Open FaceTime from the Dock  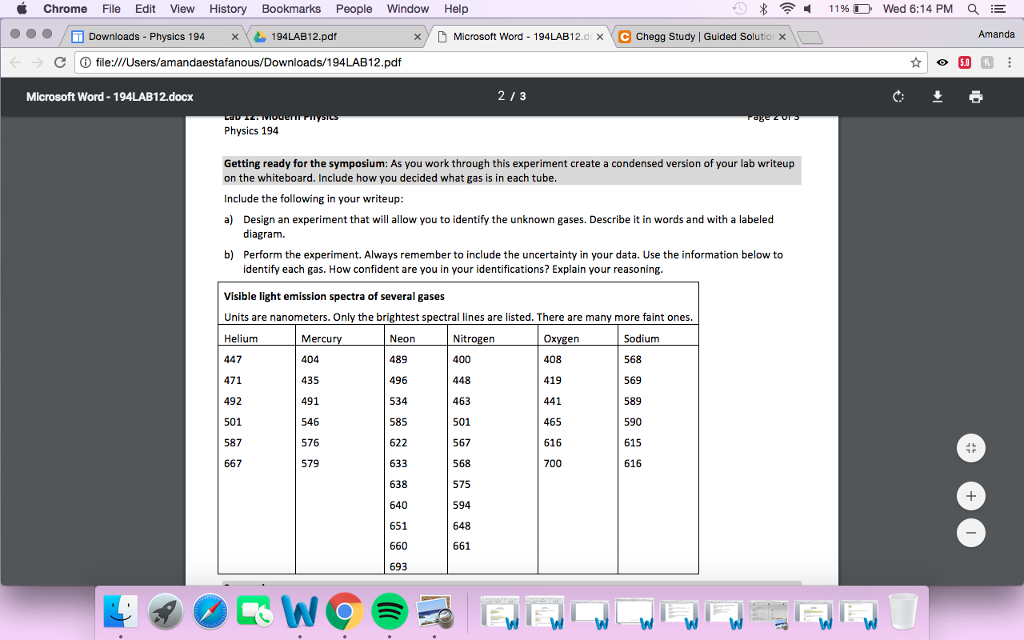[255, 612]
